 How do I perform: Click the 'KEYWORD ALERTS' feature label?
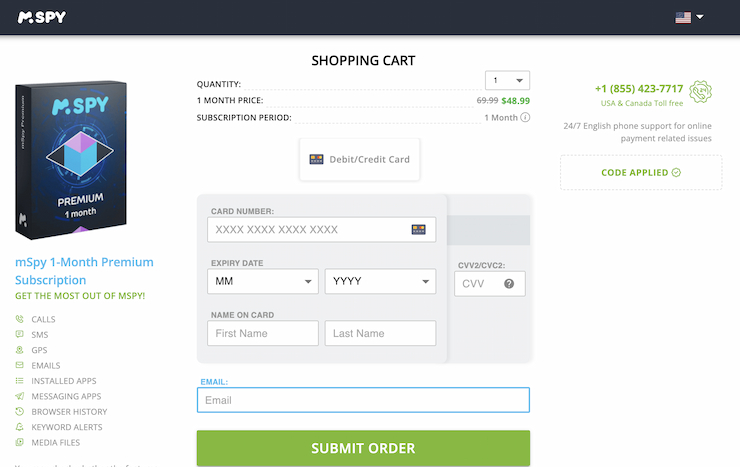click(67, 427)
